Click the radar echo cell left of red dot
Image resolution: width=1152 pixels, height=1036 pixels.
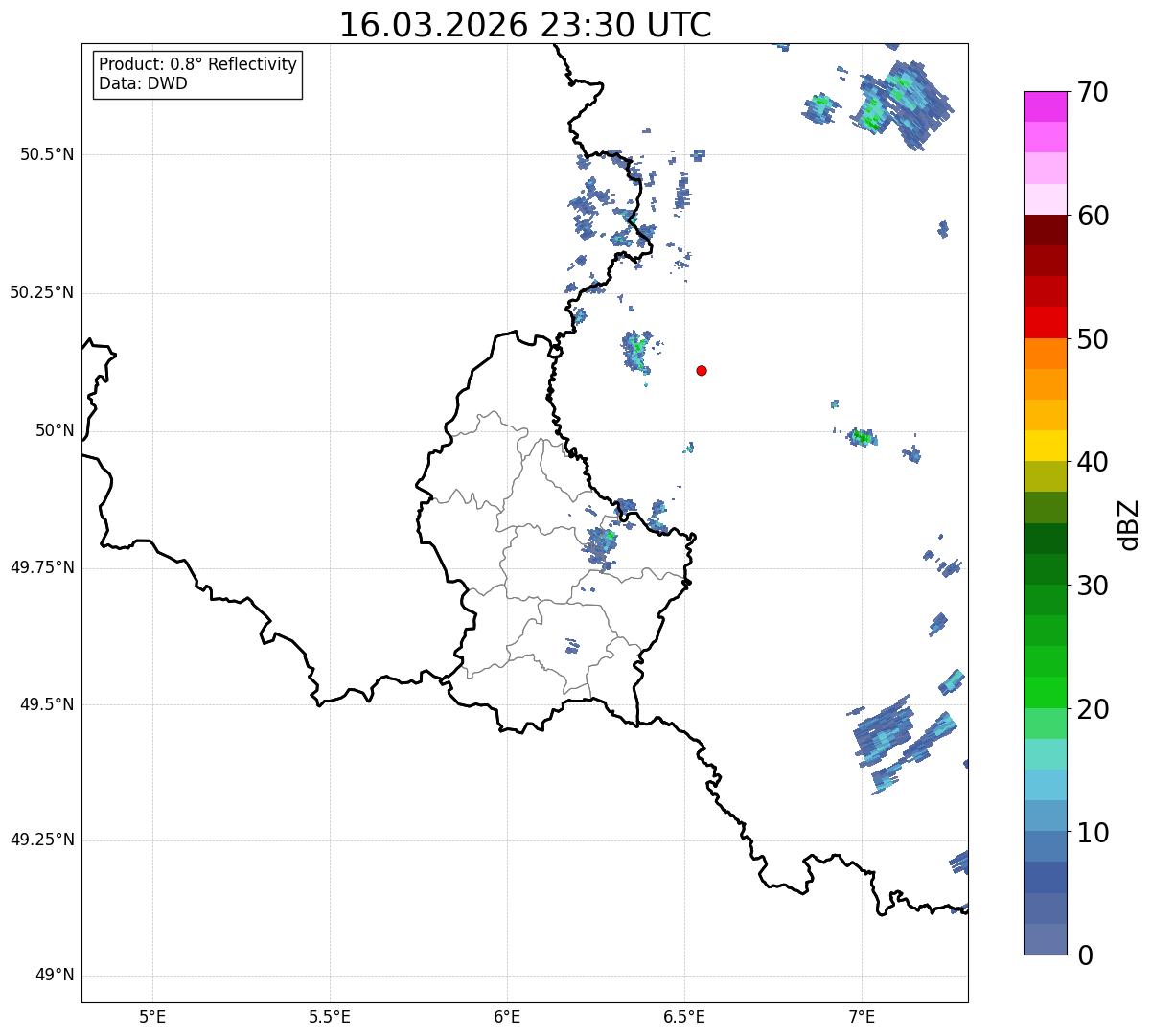[x=638, y=352]
